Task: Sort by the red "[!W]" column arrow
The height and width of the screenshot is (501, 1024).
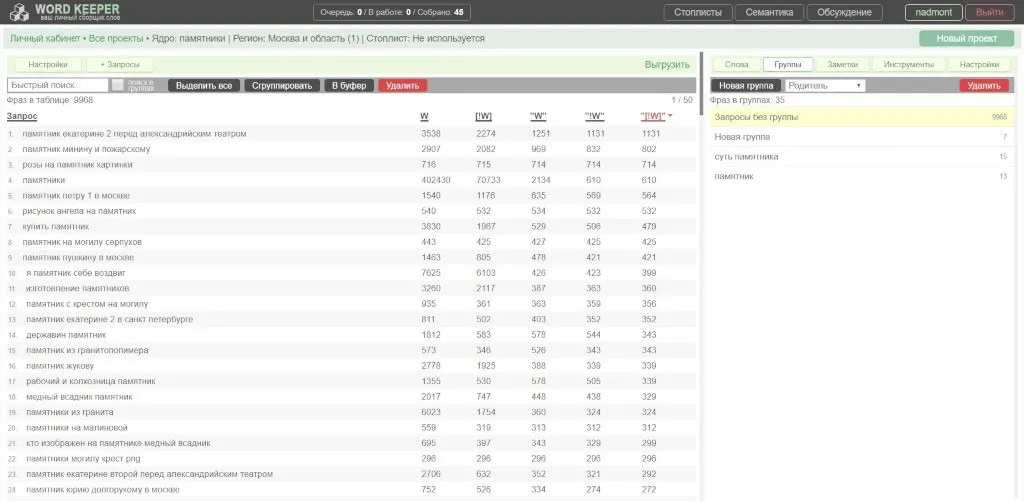Action: click(x=671, y=116)
